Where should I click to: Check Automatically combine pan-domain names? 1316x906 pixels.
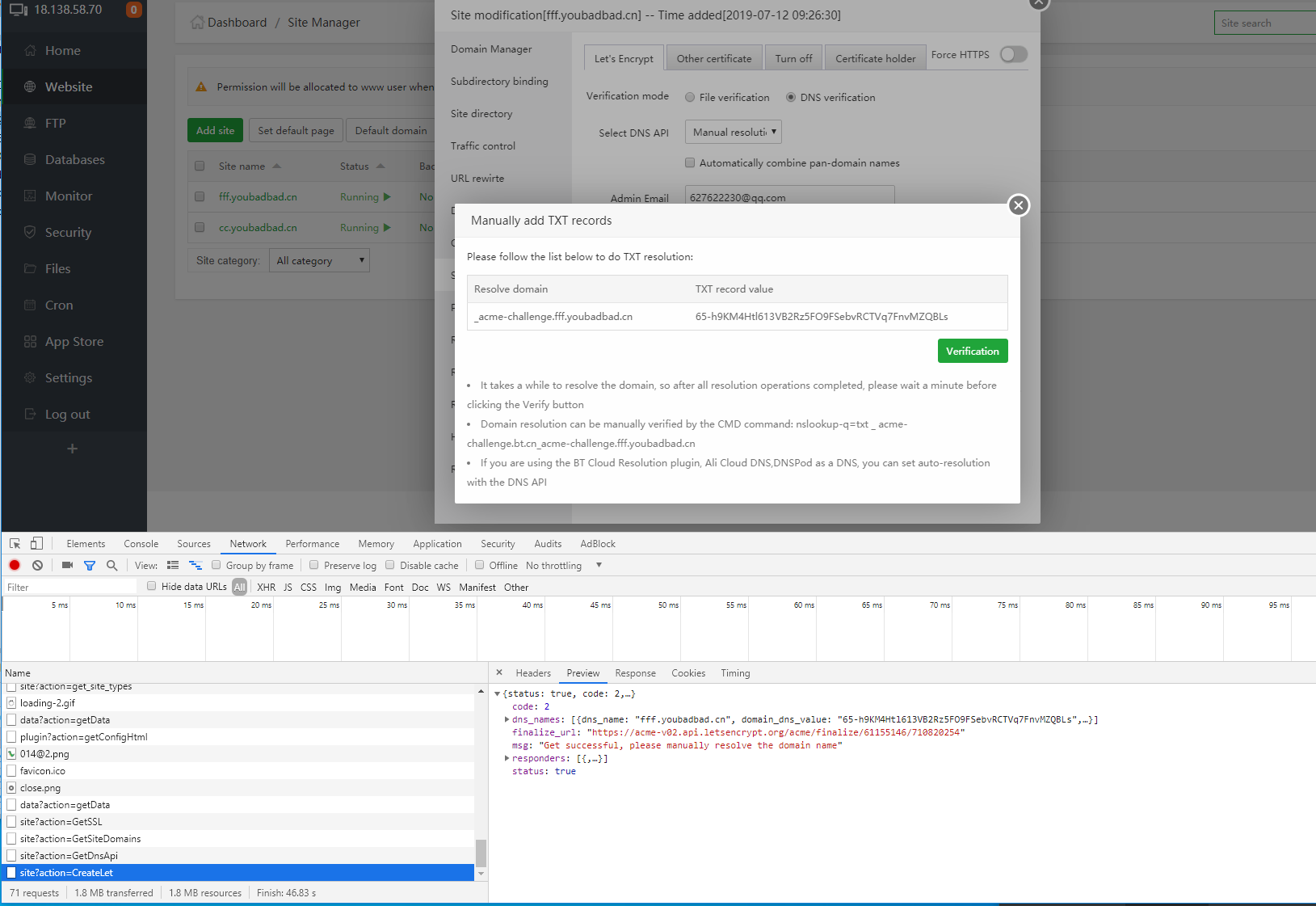pyautogui.click(x=690, y=162)
